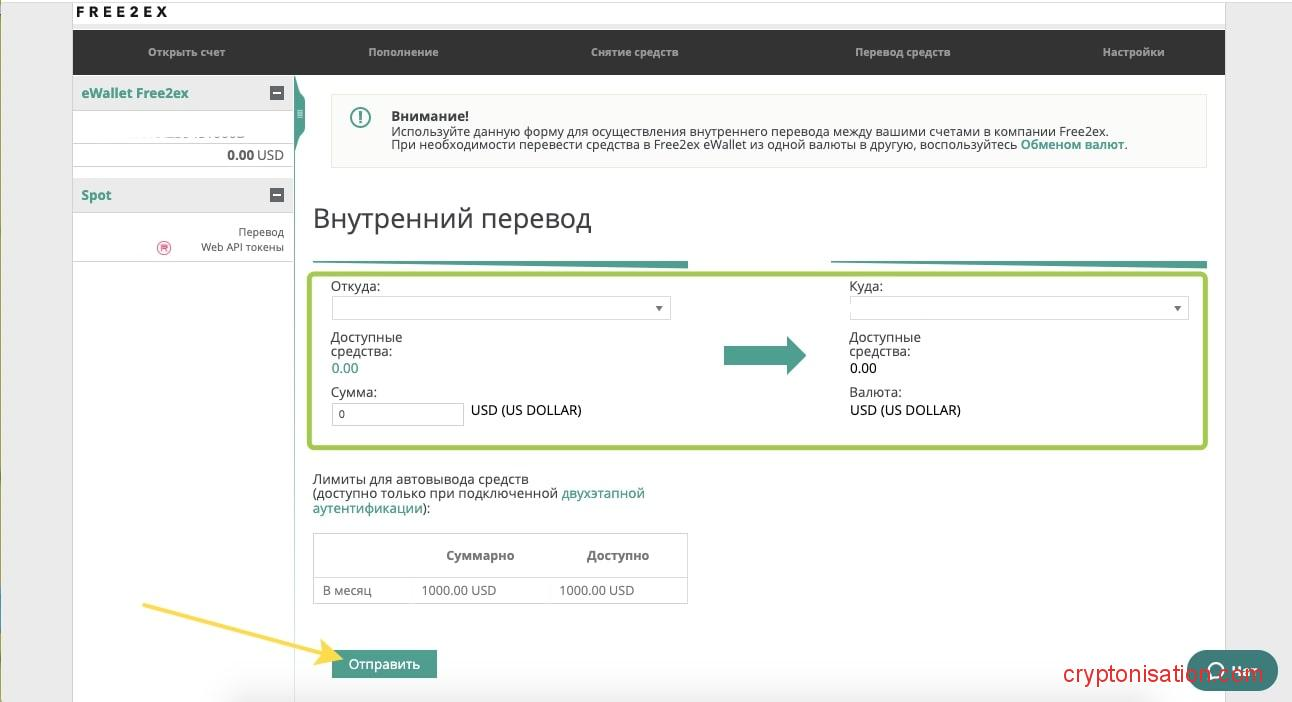This screenshot has width=1292, height=702.
Task: Open the Откуда source account dropdown
Action: click(x=501, y=308)
